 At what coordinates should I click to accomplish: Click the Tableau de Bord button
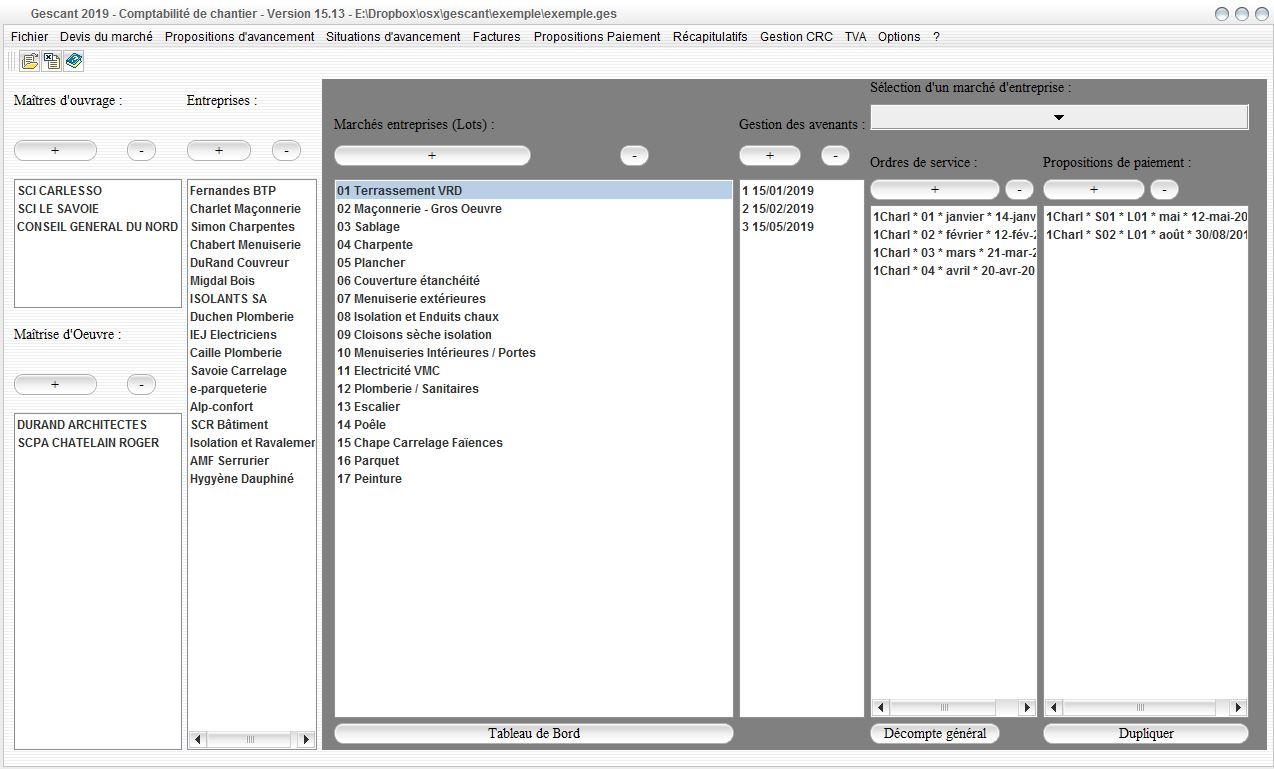[534, 733]
